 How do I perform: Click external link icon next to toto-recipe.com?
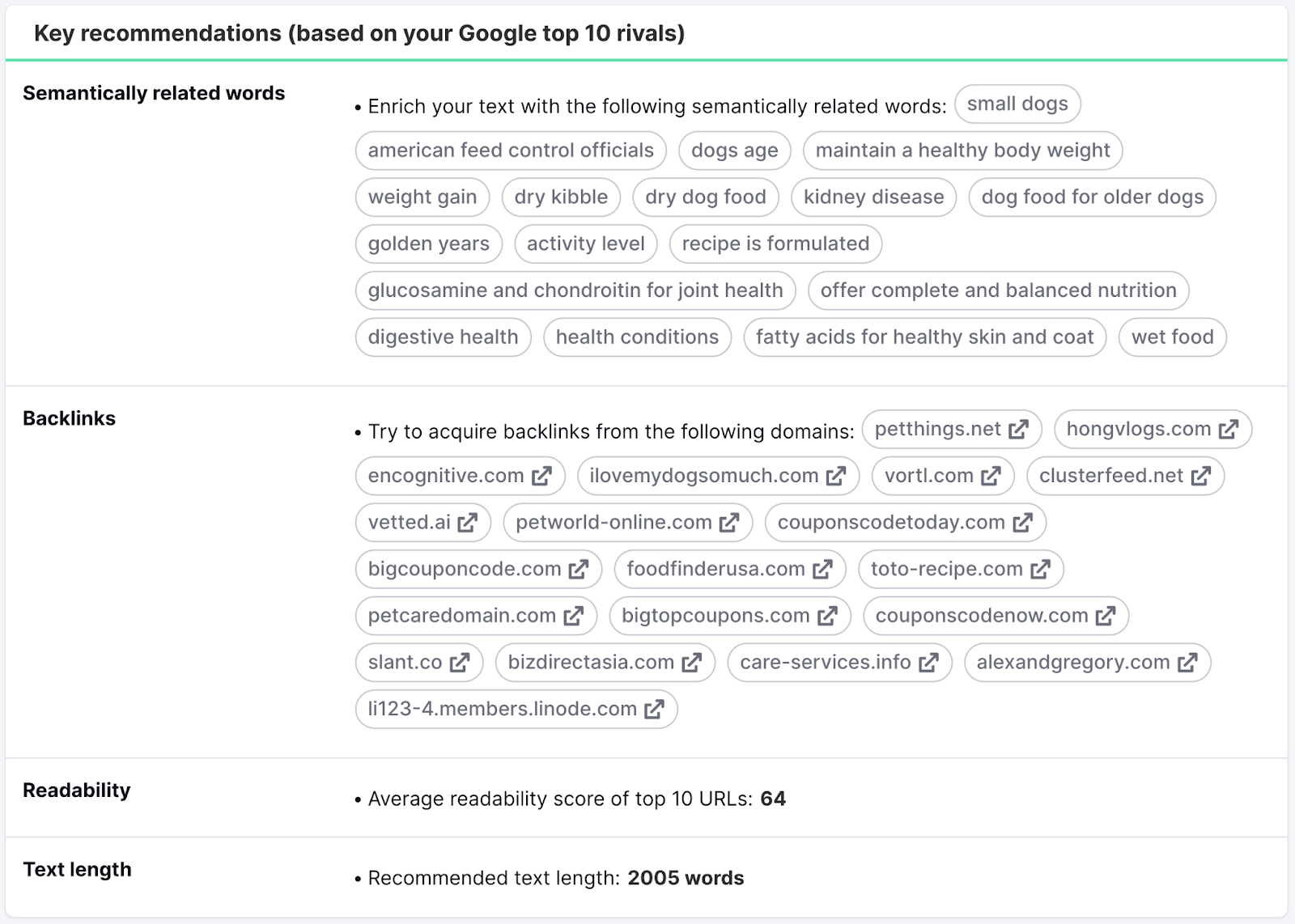pyautogui.click(x=1040, y=570)
